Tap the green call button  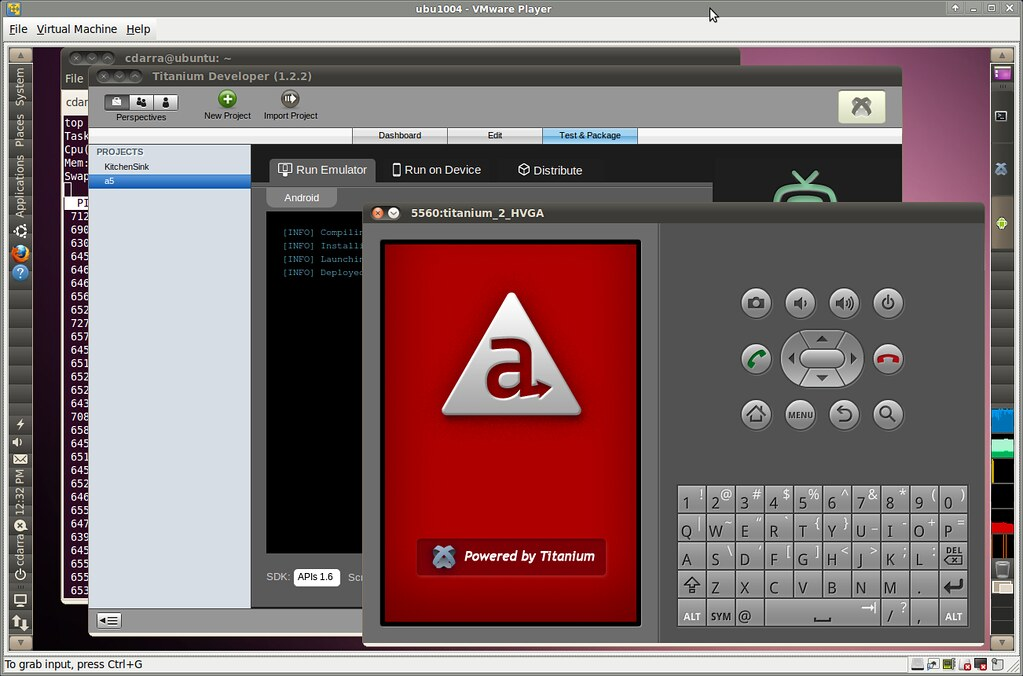(756, 359)
